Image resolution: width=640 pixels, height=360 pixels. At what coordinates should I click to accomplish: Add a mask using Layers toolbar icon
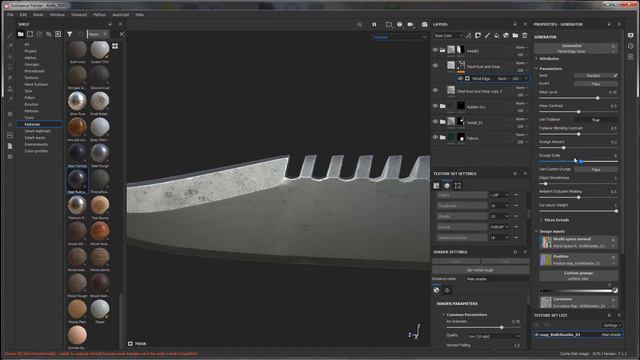click(478, 36)
